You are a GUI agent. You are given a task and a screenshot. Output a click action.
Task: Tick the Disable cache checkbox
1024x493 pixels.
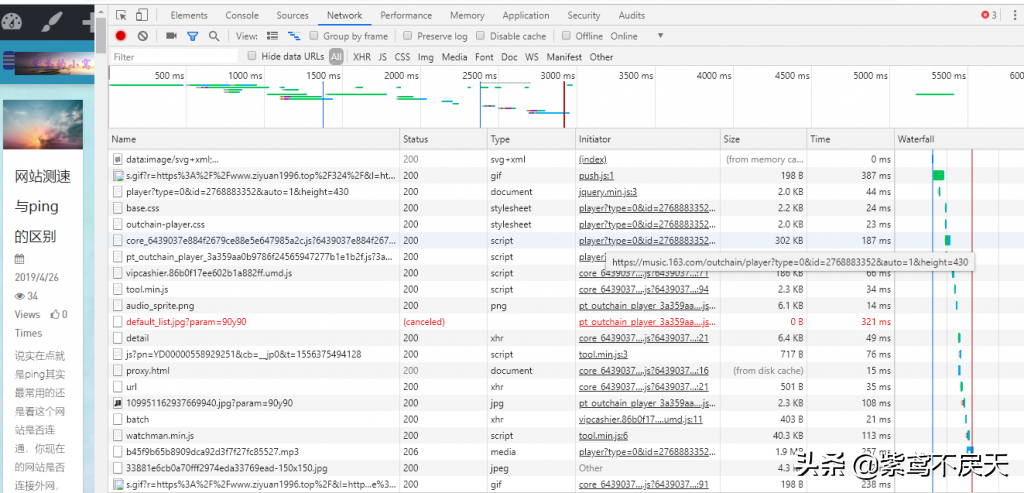click(x=481, y=36)
